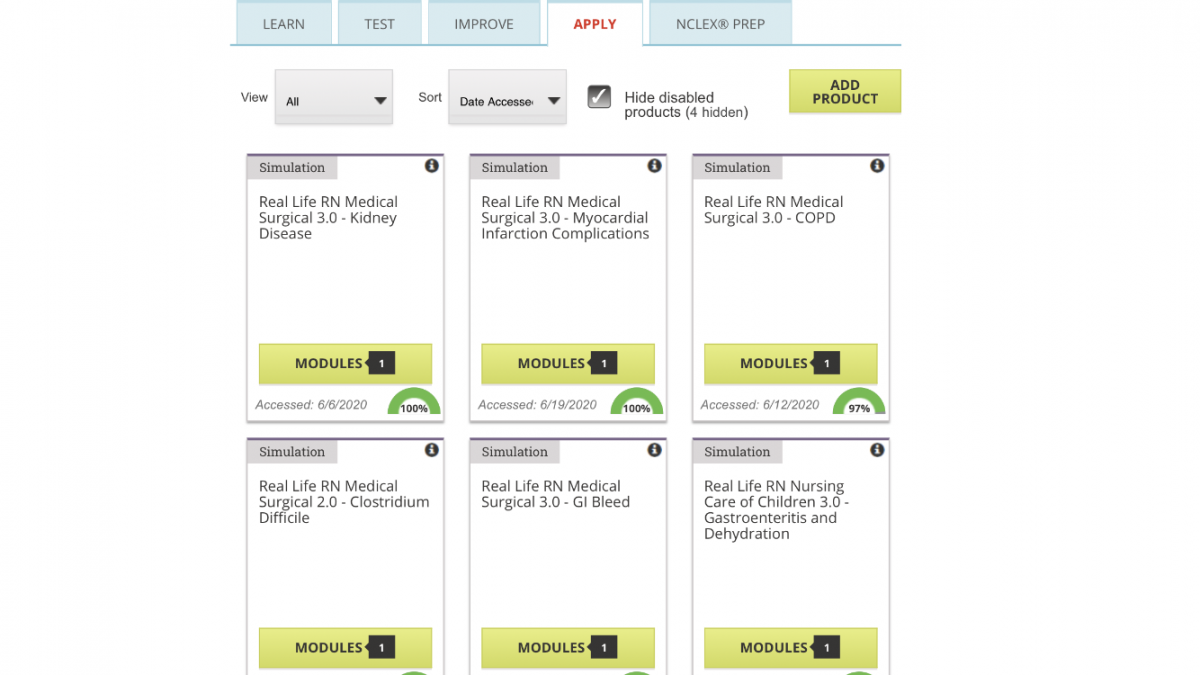
Task: Click the Simulation label on COPD card
Action: (x=737, y=168)
